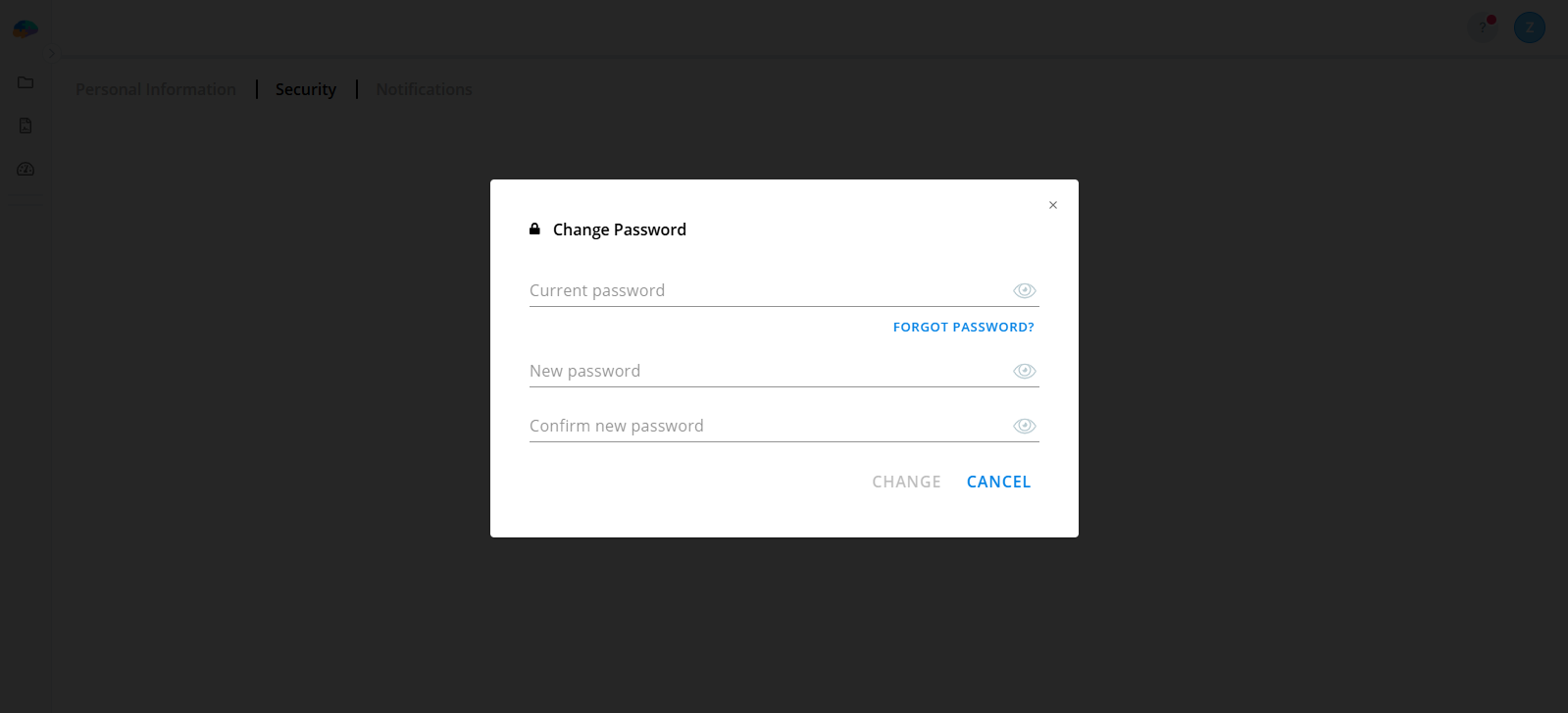Open the dashboard gauge sidebar icon
This screenshot has height=713, width=1568.
pyautogui.click(x=25, y=169)
